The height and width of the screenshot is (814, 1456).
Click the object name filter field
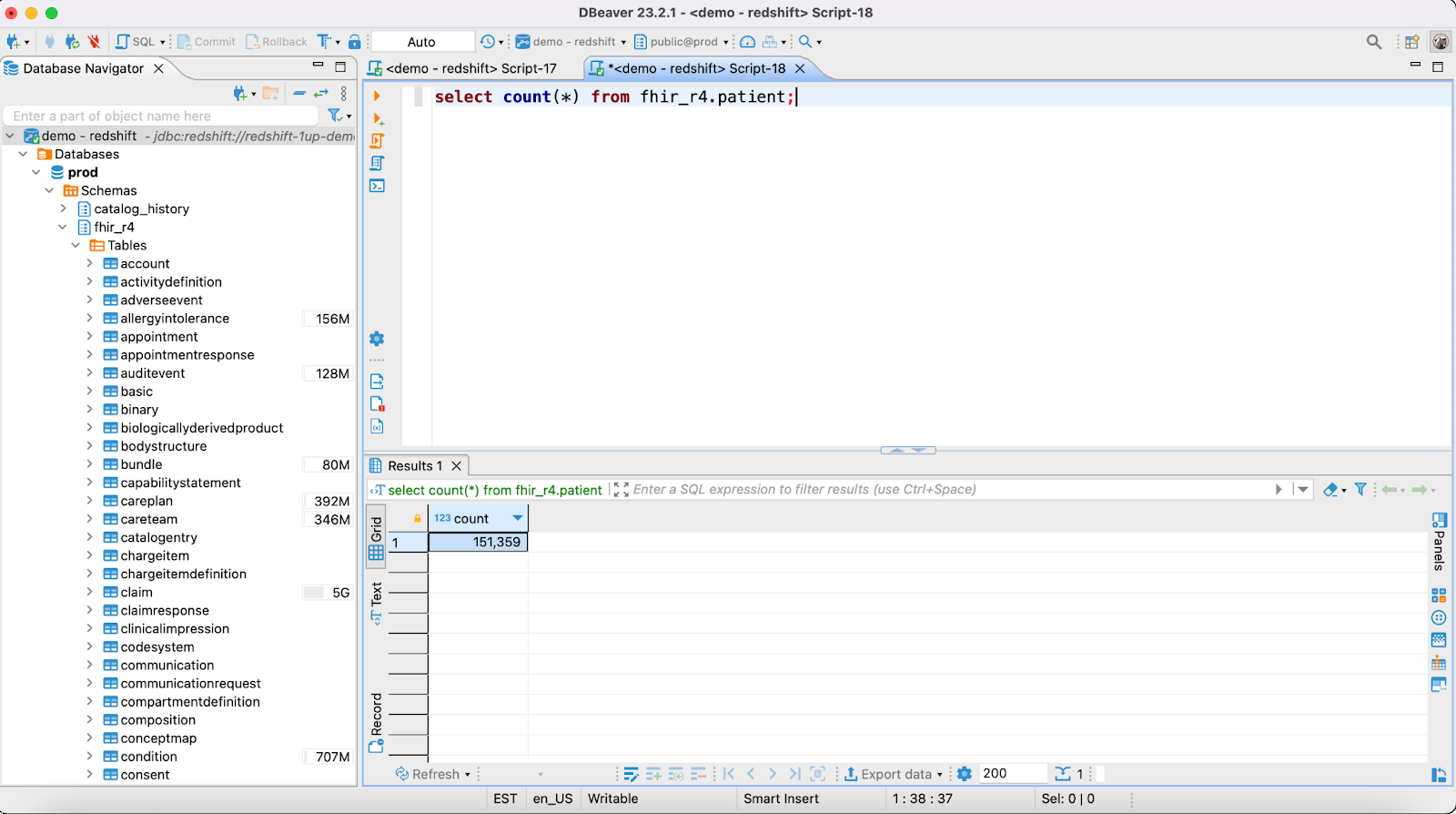click(161, 116)
